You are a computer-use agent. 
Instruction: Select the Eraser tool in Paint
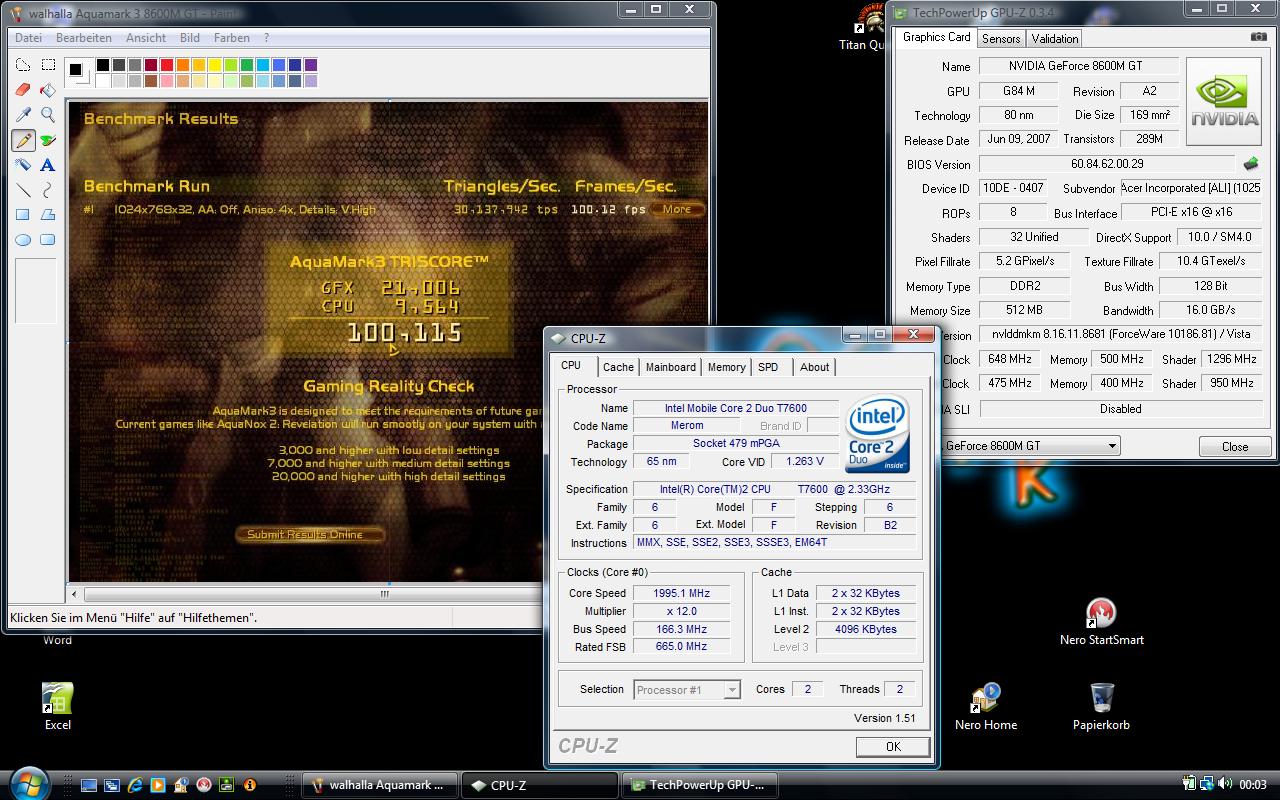pyautogui.click(x=23, y=90)
